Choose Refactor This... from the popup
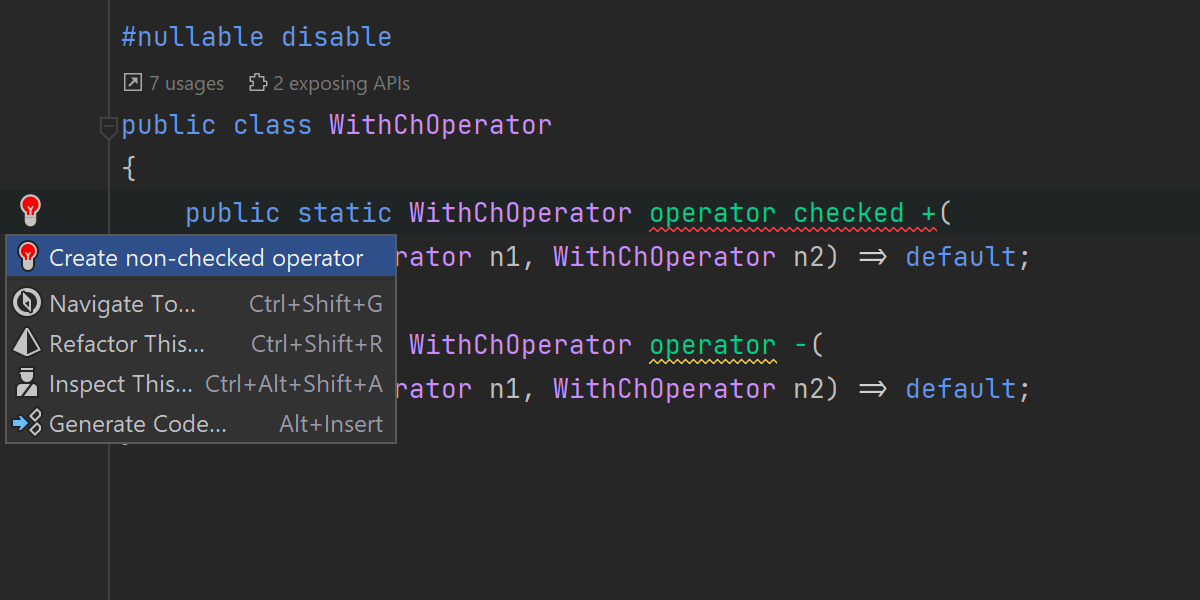The image size is (1200, 600). click(x=127, y=344)
